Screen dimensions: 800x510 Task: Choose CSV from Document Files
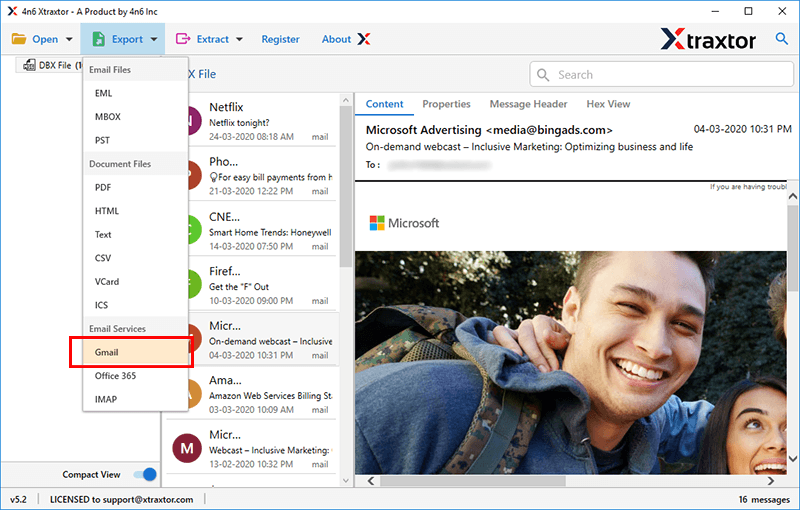(135, 258)
